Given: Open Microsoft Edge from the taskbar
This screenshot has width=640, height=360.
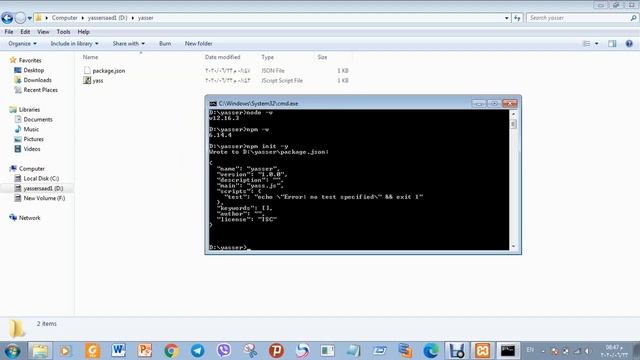Looking at the screenshot, I should click(431, 351).
